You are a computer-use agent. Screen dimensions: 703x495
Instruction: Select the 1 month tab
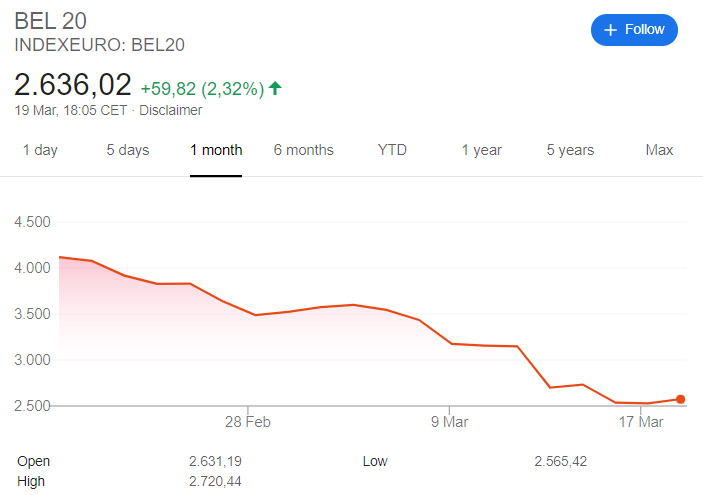216,150
